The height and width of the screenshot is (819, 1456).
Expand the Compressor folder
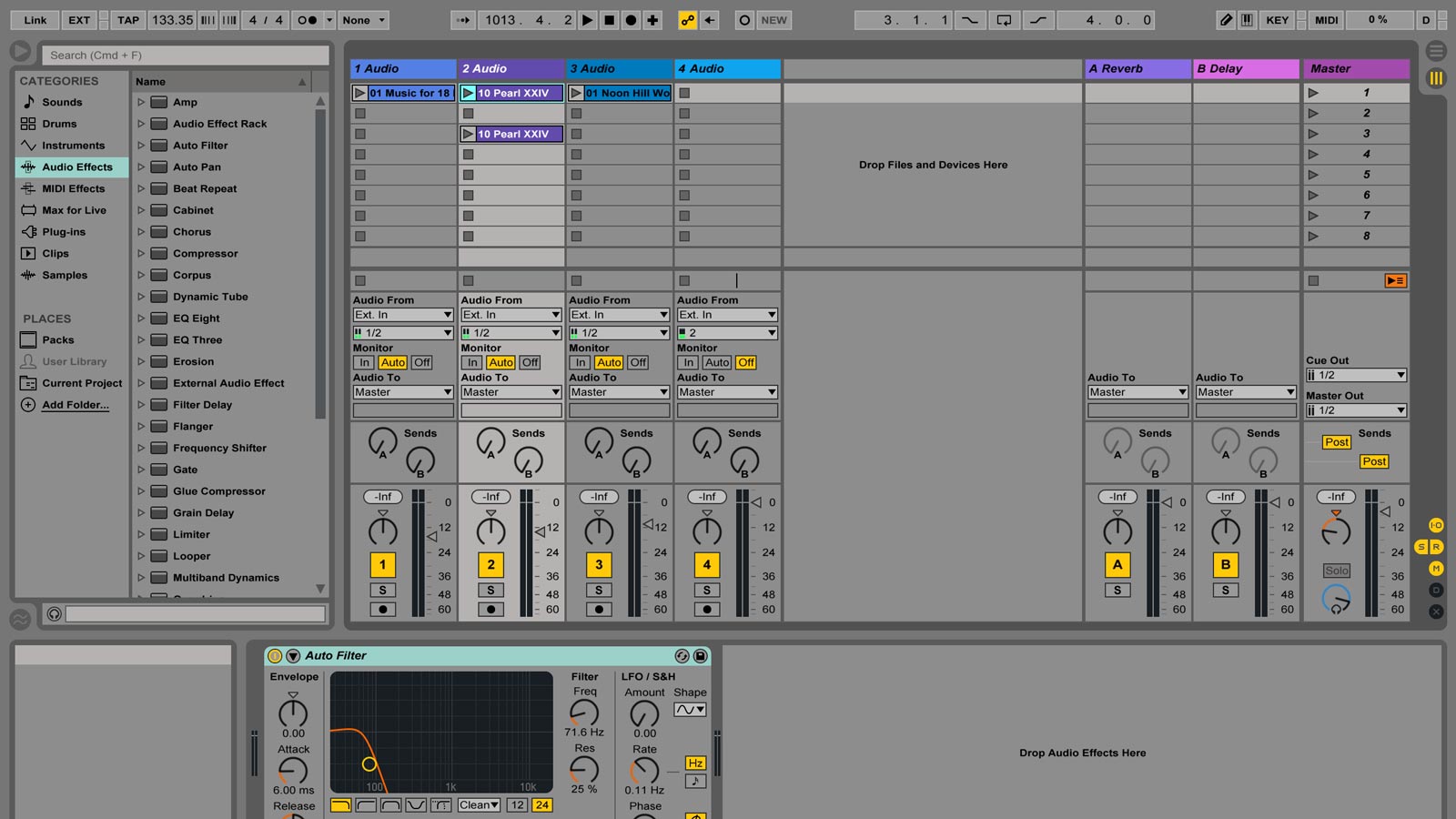(x=141, y=254)
